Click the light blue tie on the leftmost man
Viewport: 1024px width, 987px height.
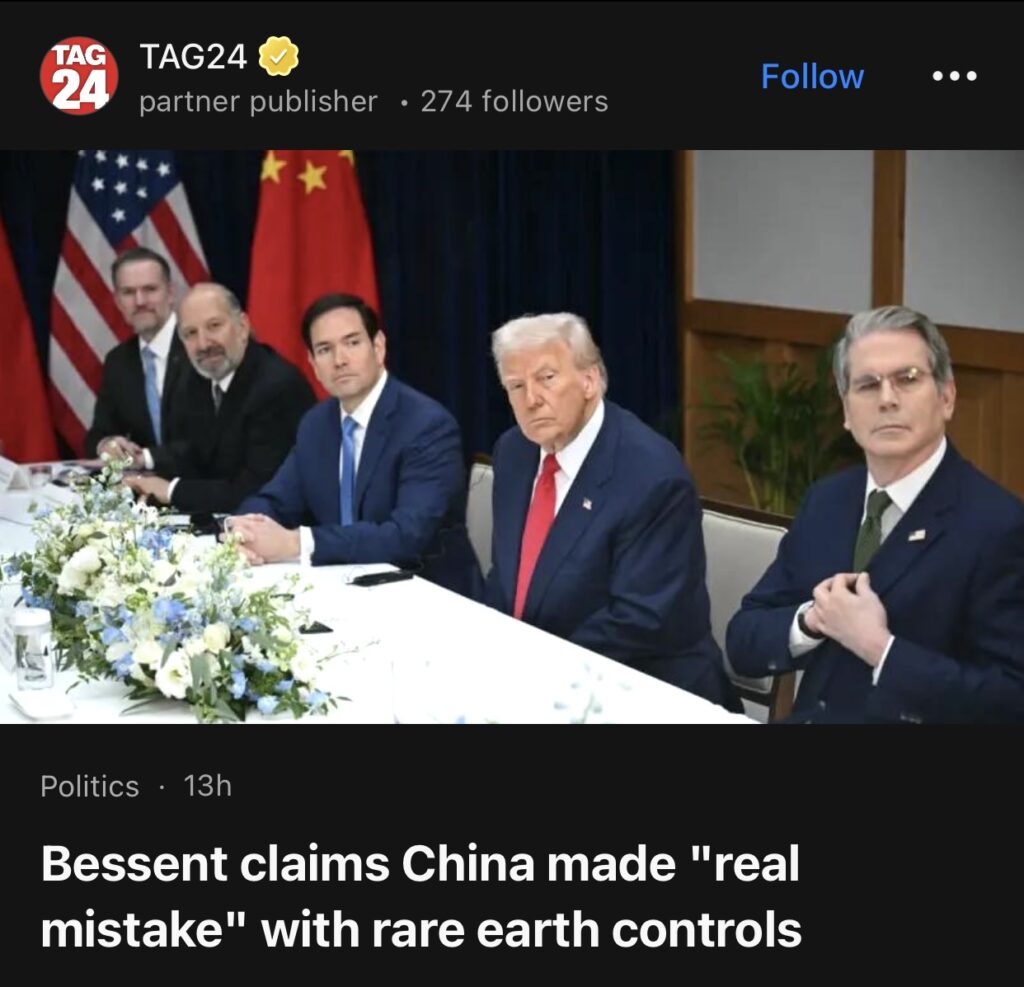[x=152, y=392]
